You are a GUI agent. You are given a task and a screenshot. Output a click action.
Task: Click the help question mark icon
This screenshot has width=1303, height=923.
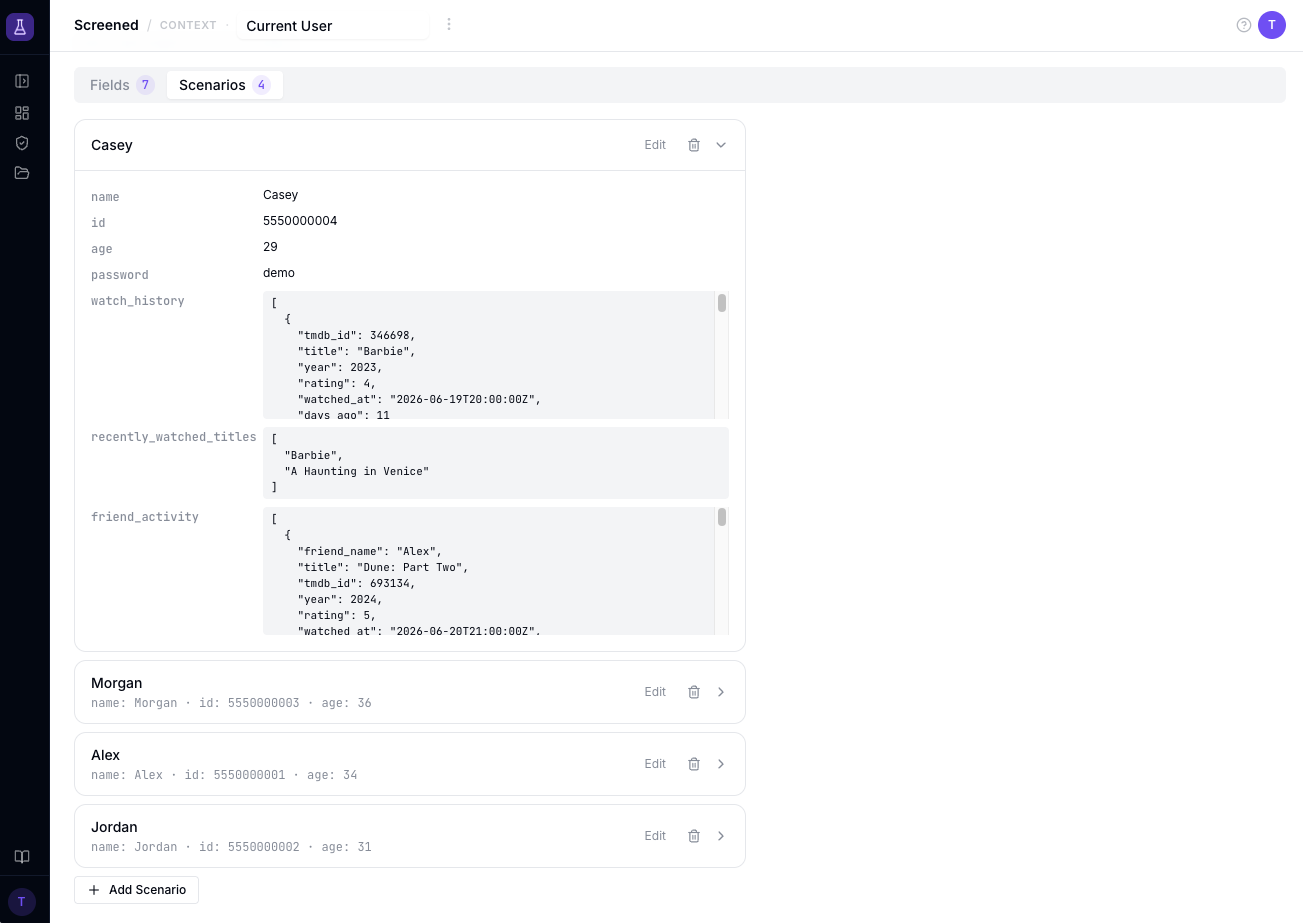tap(1244, 25)
